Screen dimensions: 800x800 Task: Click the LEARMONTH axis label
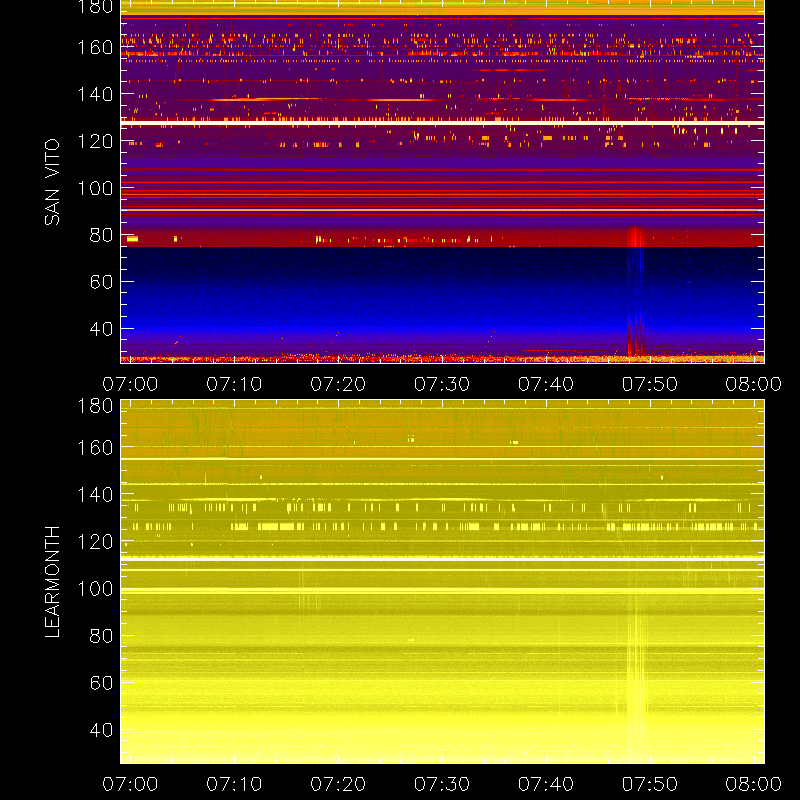coord(52,582)
